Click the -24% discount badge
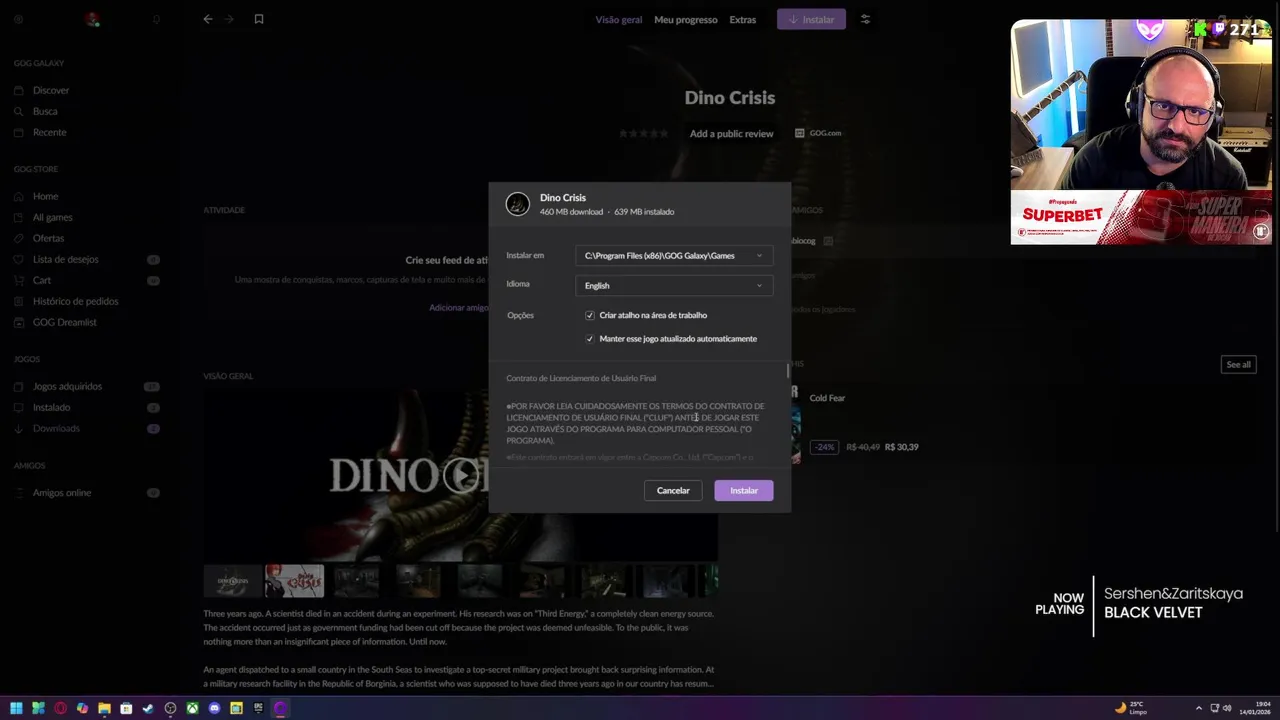The image size is (1280, 720). pos(824,447)
